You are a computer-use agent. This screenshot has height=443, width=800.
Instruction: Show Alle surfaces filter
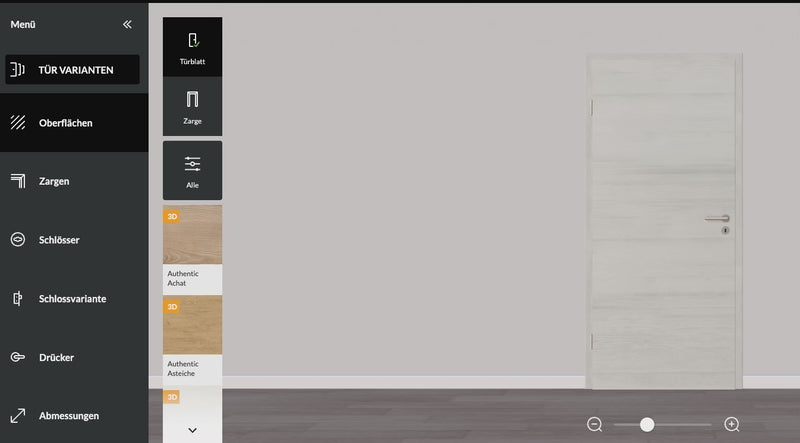192,170
